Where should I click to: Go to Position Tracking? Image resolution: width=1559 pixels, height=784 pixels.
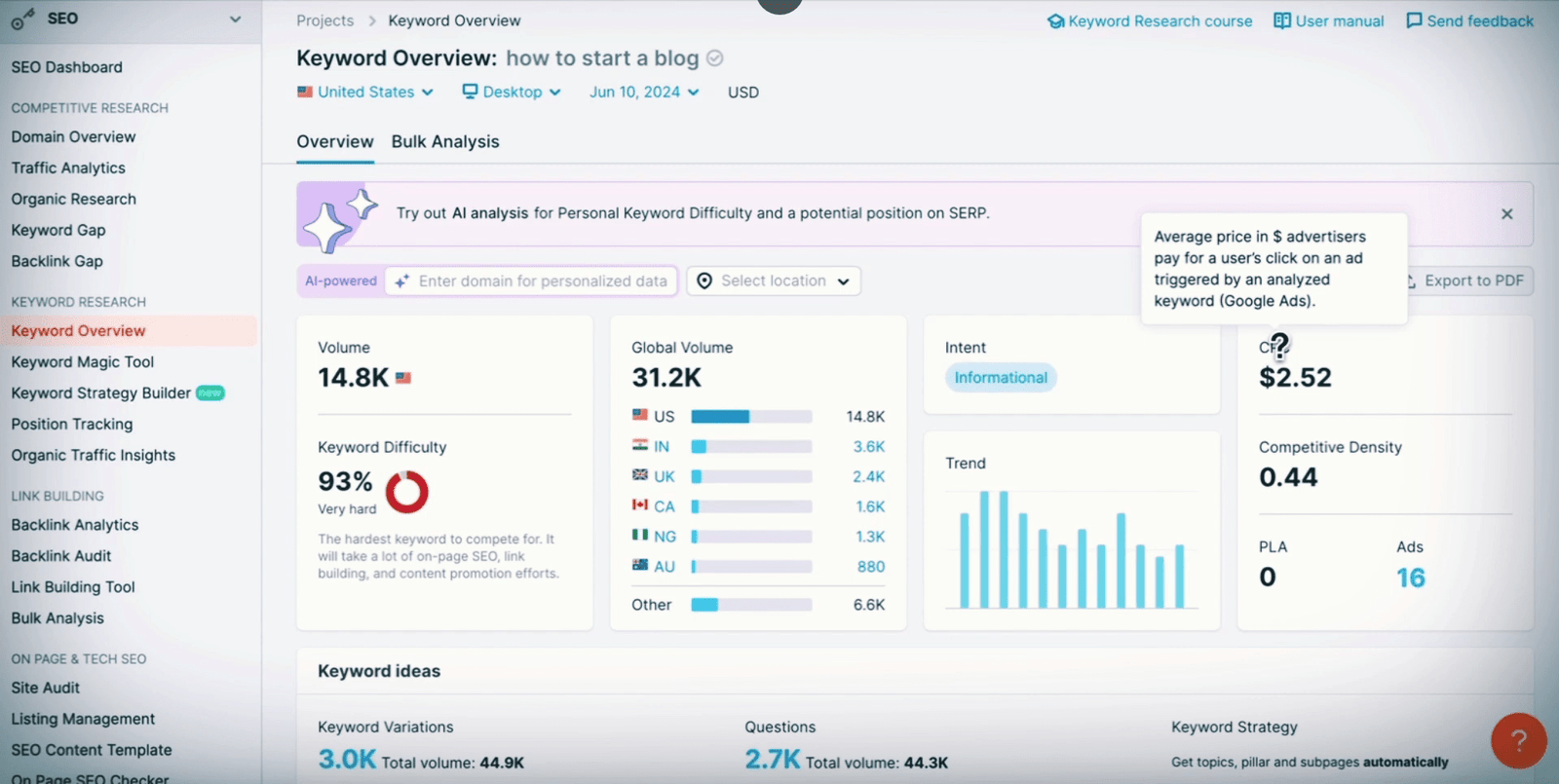click(x=72, y=425)
